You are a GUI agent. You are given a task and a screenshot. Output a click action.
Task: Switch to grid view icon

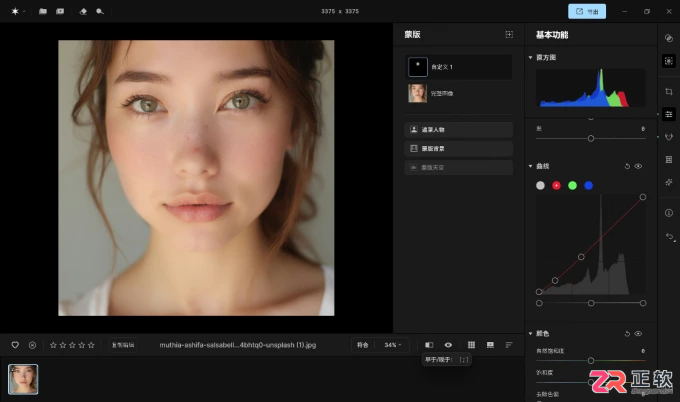[x=471, y=345]
